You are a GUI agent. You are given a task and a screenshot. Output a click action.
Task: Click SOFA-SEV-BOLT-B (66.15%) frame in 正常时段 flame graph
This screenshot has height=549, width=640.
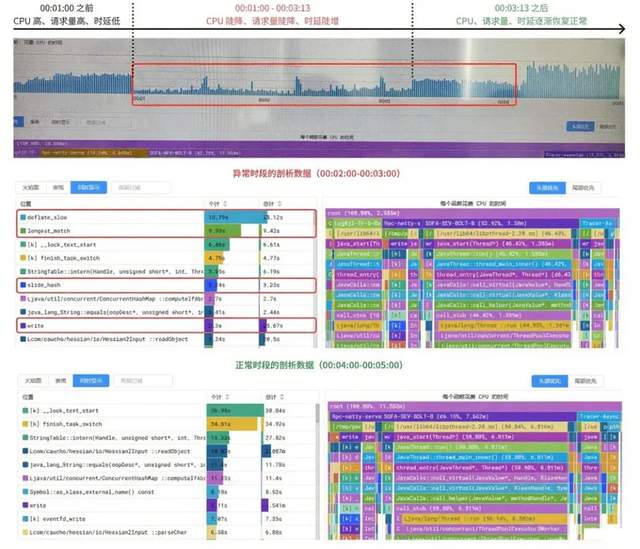[x=479, y=416]
